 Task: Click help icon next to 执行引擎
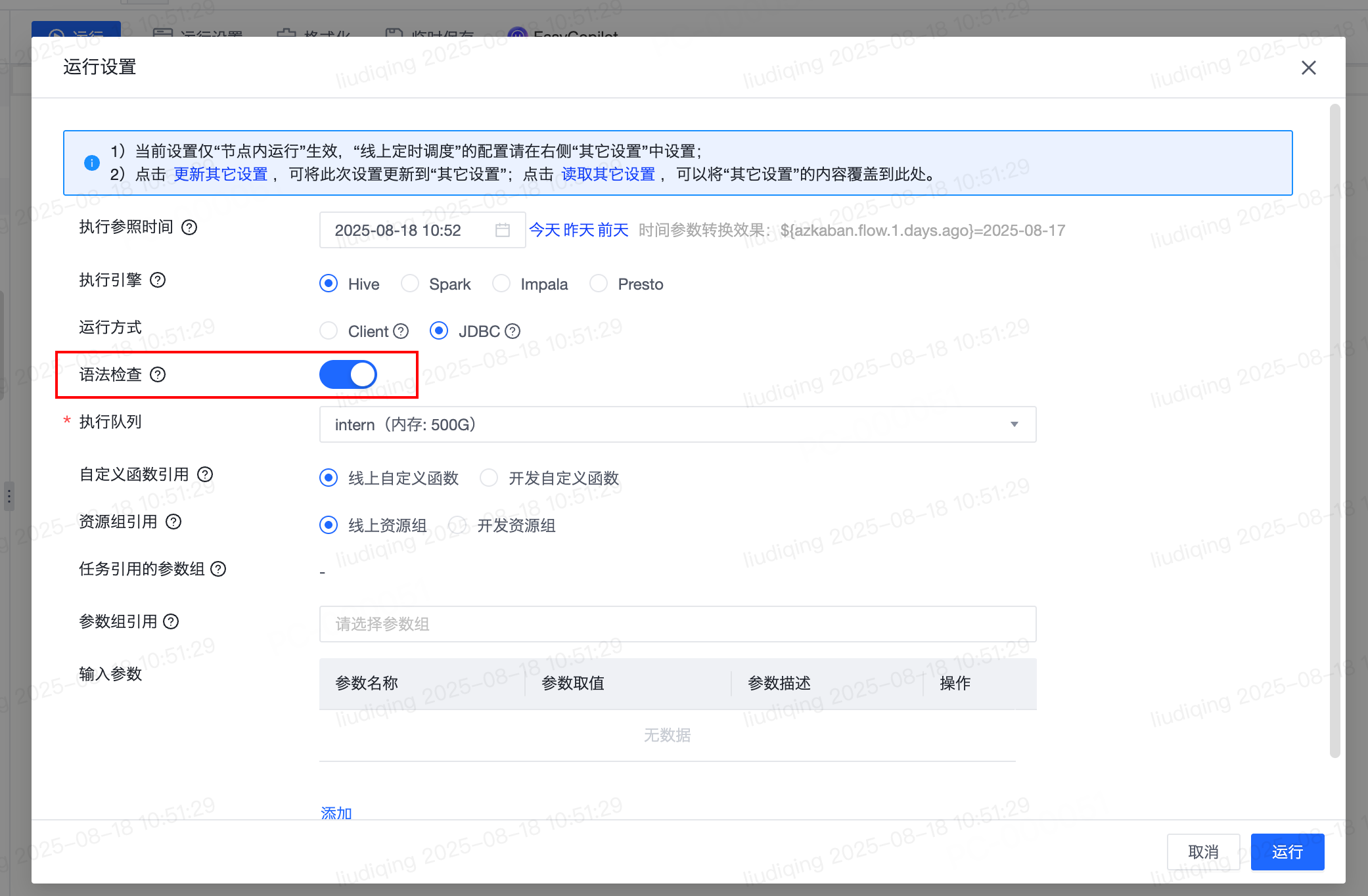click(158, 280)
